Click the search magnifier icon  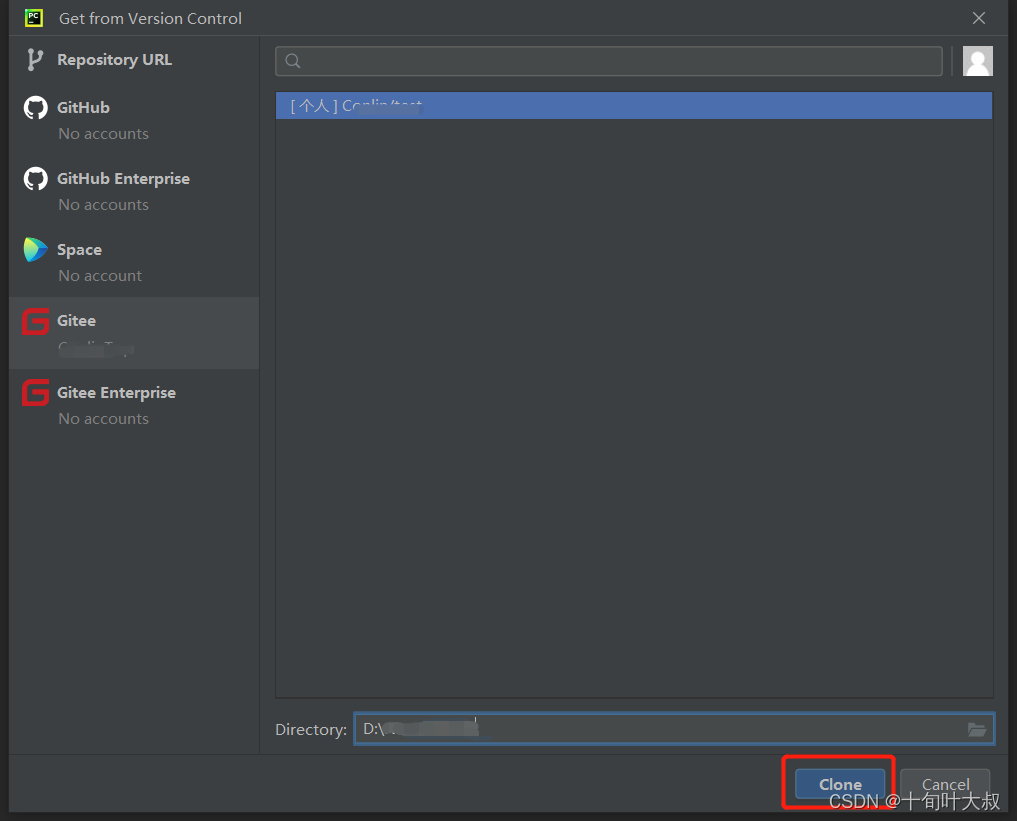293,61
